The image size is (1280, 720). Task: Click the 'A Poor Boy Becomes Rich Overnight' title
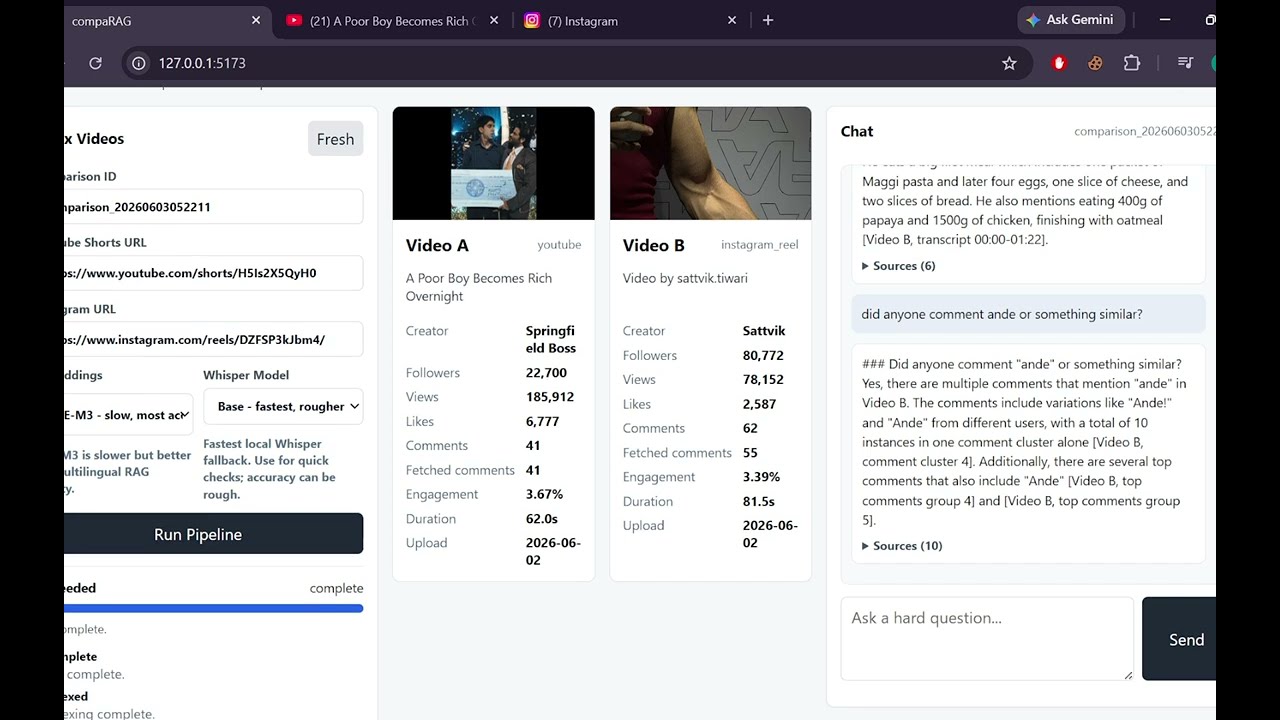tap(479, 287)
